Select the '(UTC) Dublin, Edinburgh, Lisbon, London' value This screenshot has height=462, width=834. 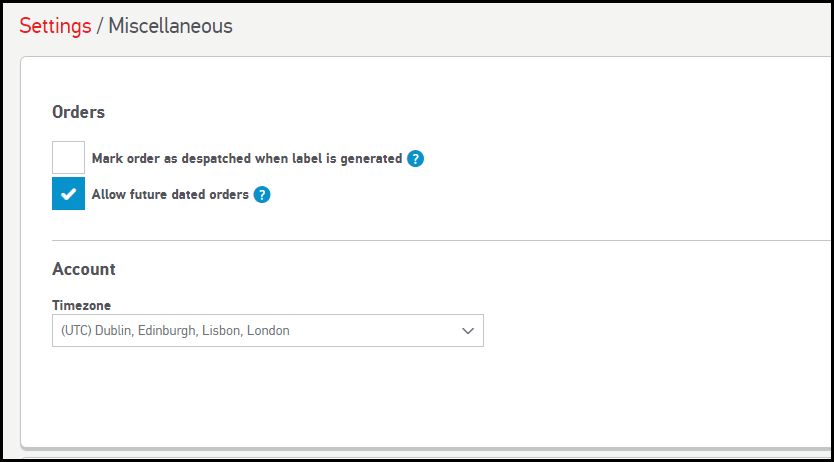pos(175,331)
